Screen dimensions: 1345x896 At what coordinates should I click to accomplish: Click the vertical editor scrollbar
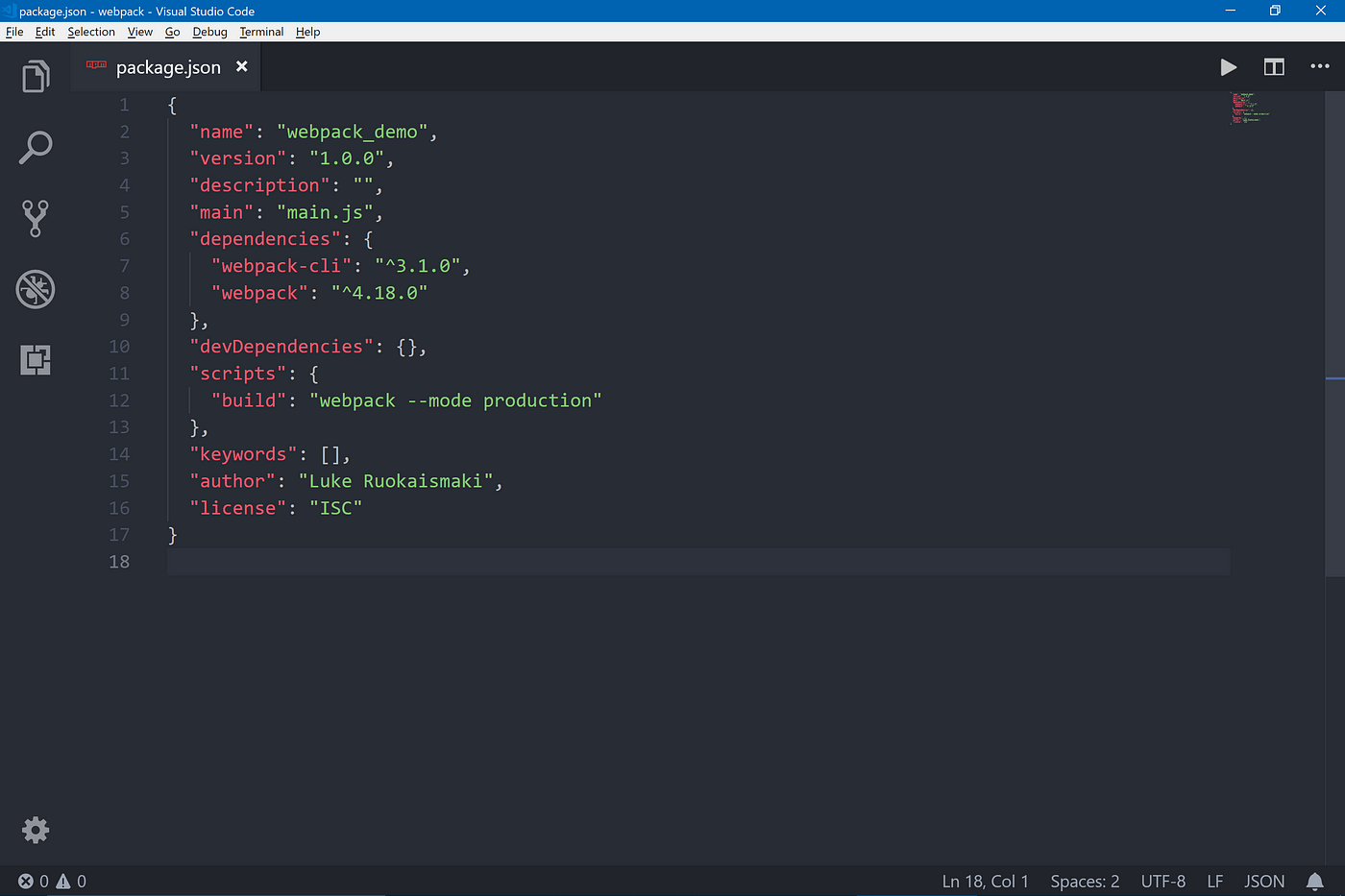(x=1335, y=334)
